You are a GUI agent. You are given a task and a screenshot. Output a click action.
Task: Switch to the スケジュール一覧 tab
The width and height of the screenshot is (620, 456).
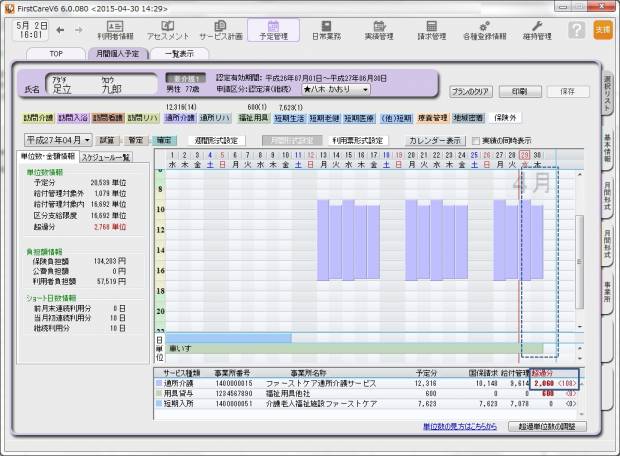(x=106, y=157)
